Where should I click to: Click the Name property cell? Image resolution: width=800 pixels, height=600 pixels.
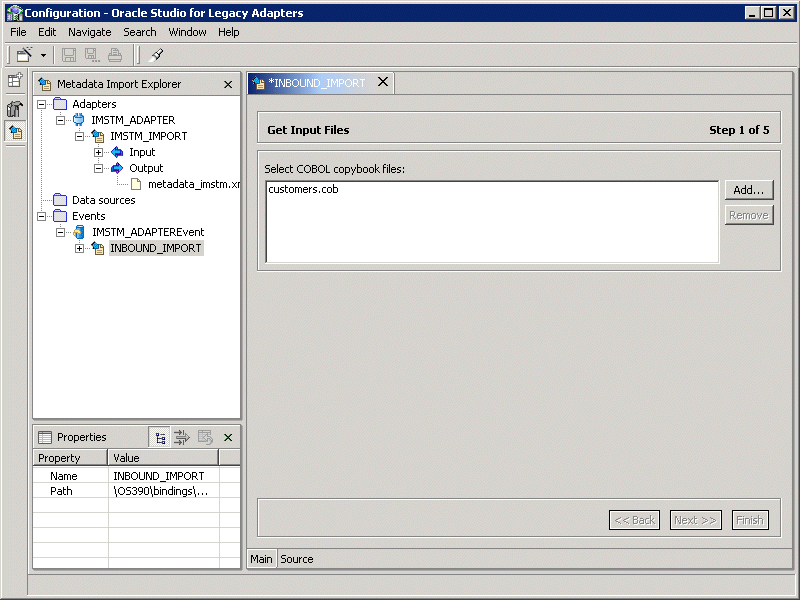pos(70,476)
